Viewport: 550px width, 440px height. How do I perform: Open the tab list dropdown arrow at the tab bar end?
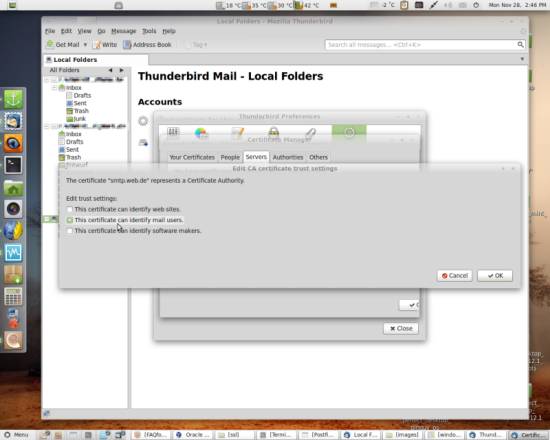pos(522,59)
